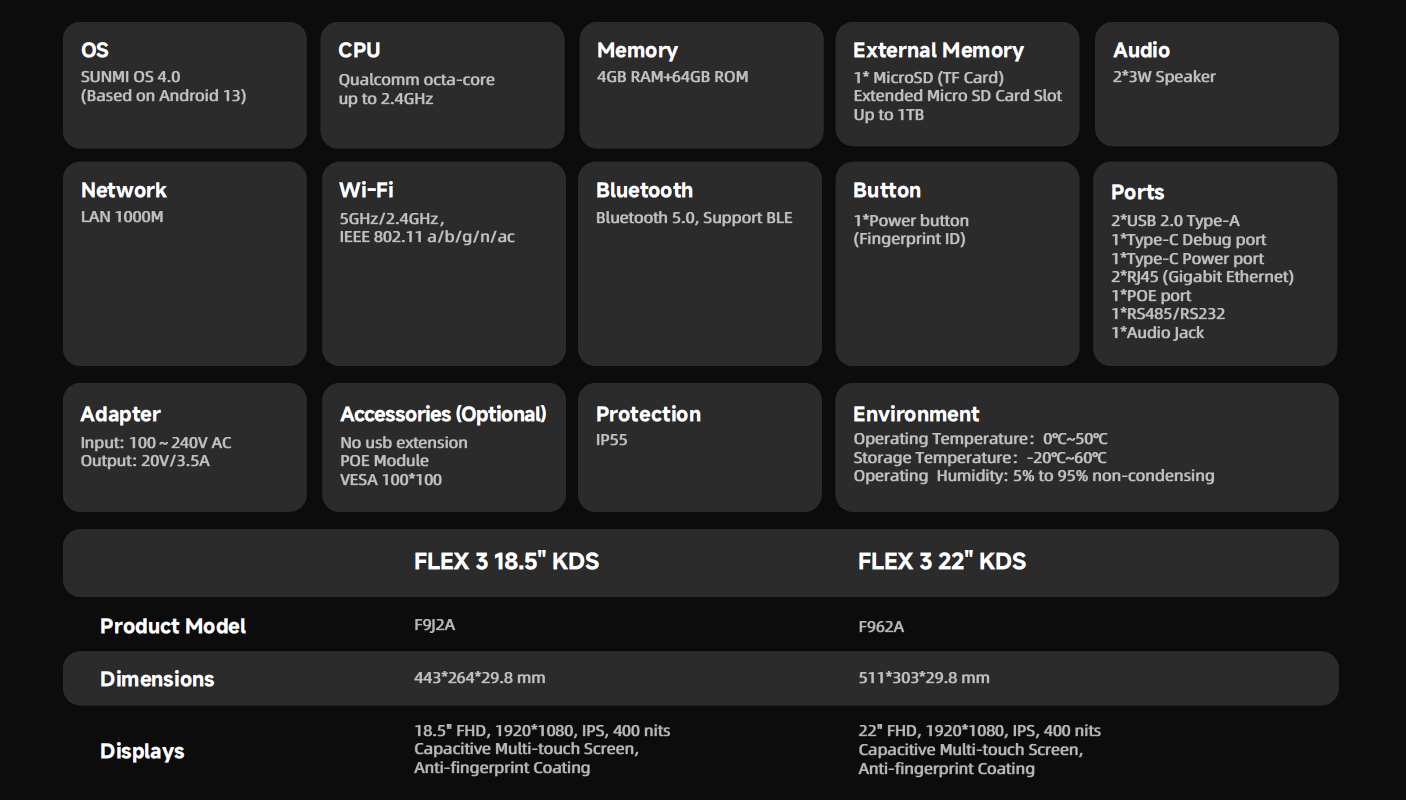Image resolution: width=1406 pixels, height=800 pixels.
Task: Click the Button card heading
Action: coord(886,190)
